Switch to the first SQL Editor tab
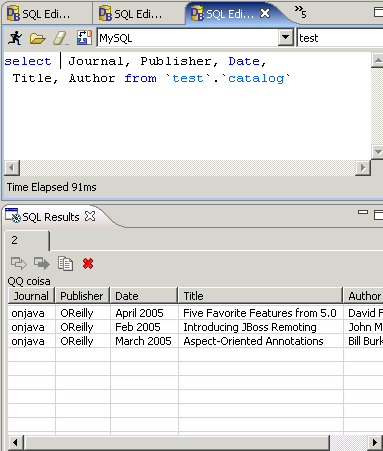Image resolution: width=383 pixels, height=451 pixels. coord(46,14)
